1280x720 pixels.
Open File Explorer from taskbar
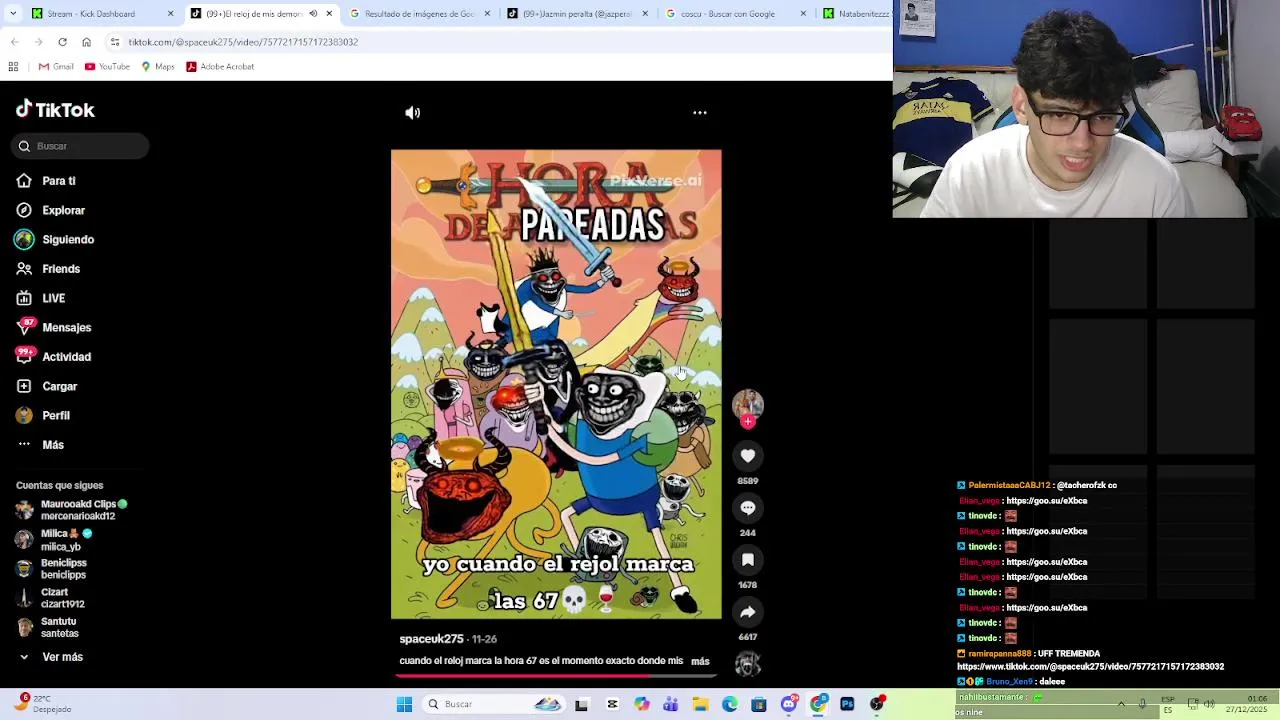(700, 704)
